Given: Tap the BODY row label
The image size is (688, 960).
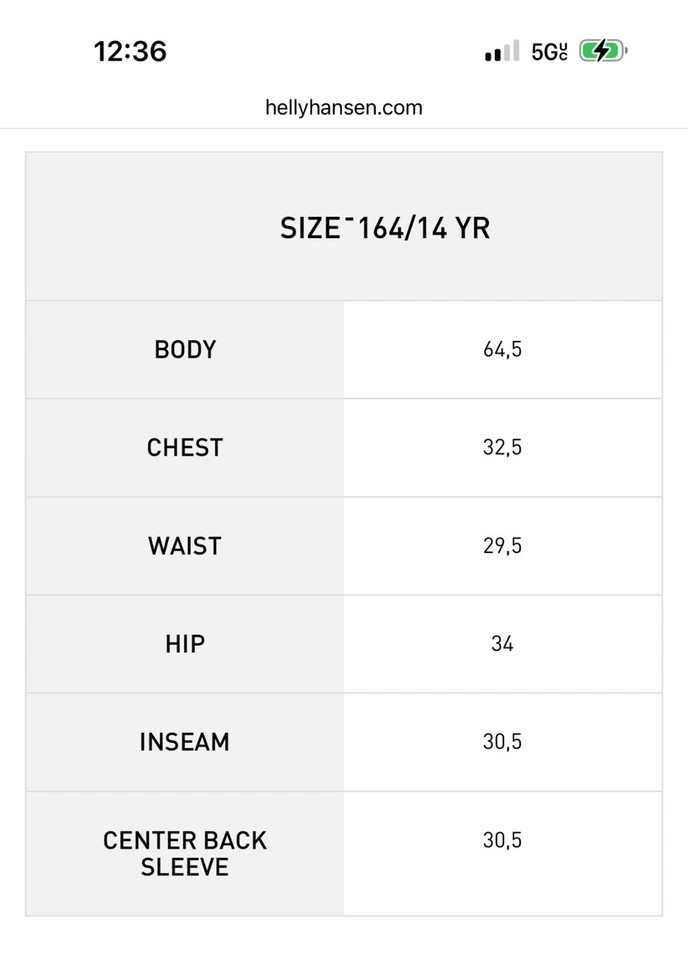Looking at the screenshot, I should click(x=185, y=350).
